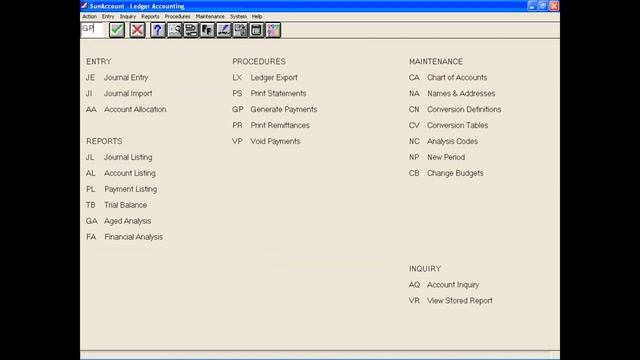Screen dimensions: 640x360
Task: Open the Procedures menu
Action: (x=178, y=16)
